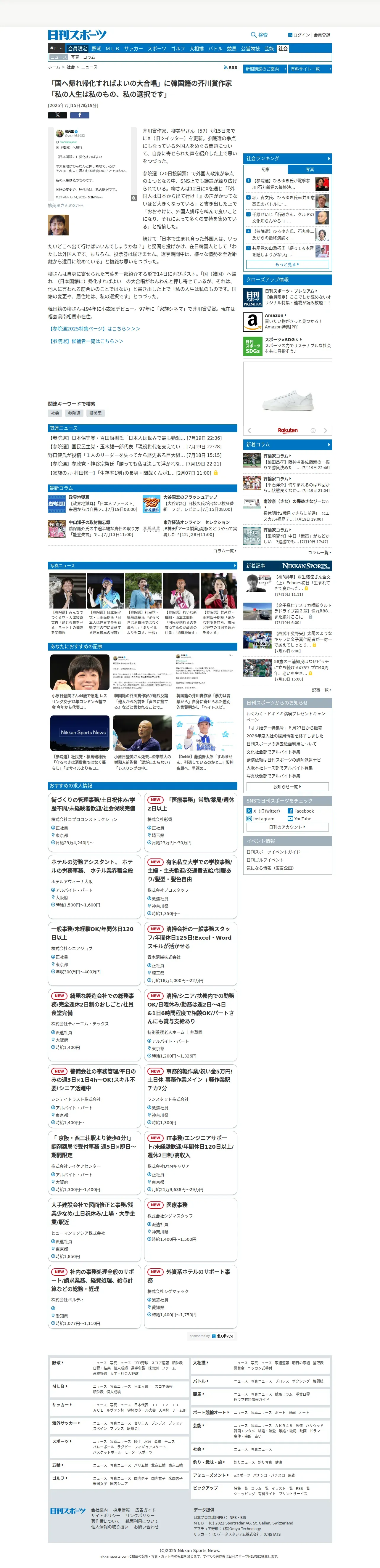Viewport: 380px width, 1568px height.
Task: Open the 日刊スポーツ SDGs logo
Action: [x=253, y=346]
